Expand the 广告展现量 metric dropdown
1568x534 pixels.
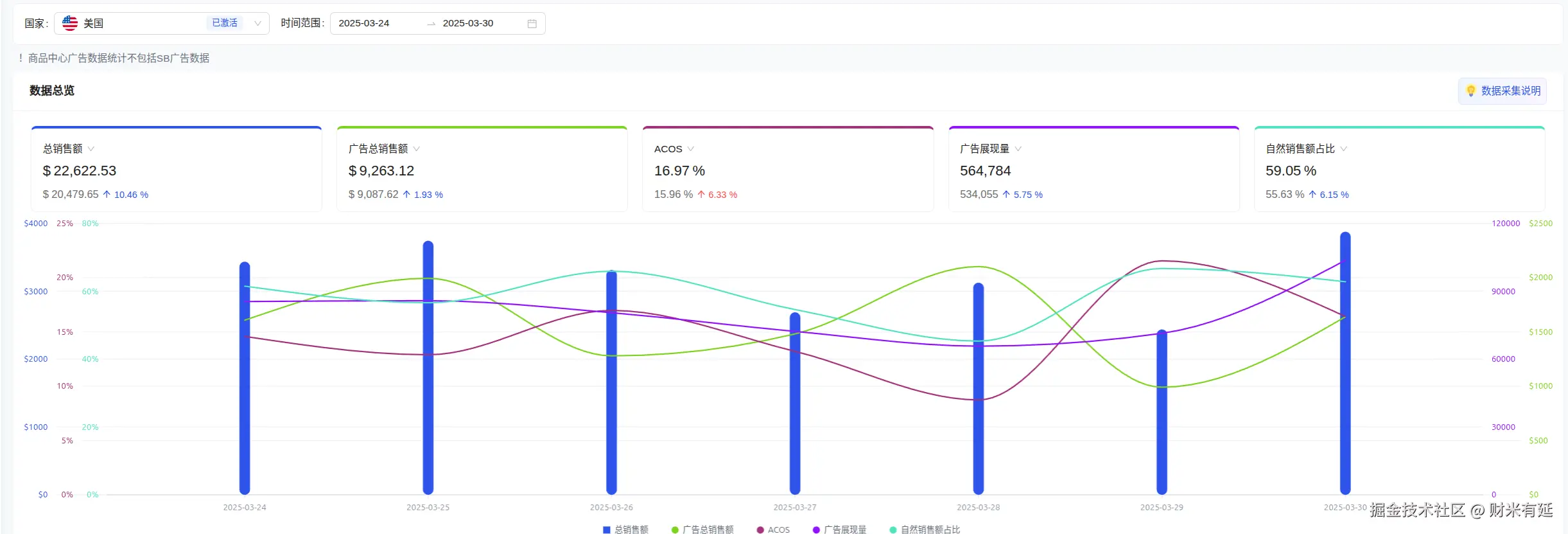1018,149
